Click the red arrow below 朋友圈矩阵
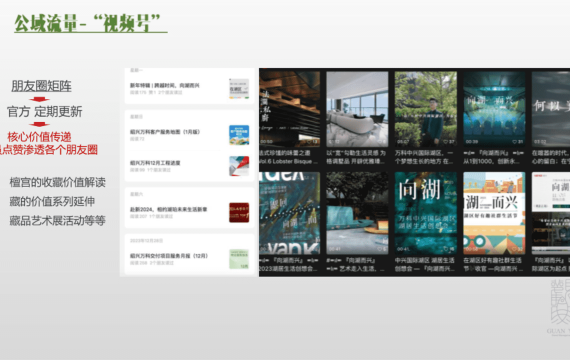The width and height of the screenshot is (570, 360). point(39,99)
